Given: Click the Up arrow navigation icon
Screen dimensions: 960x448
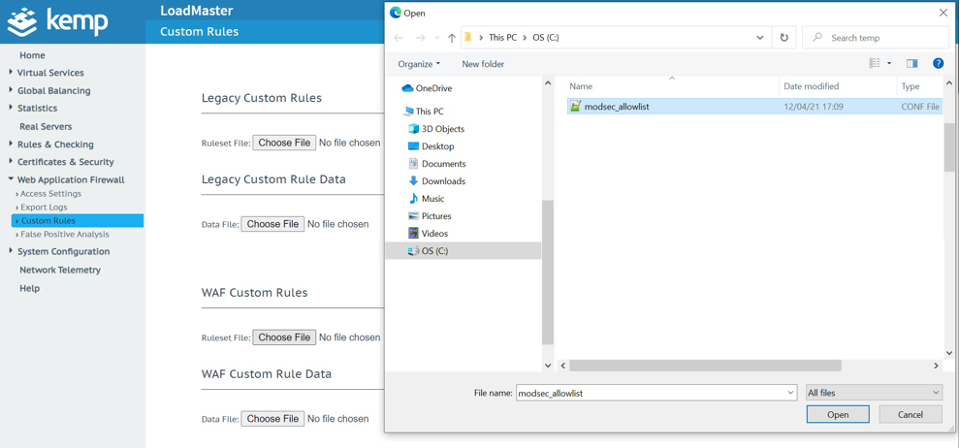Looking at the screenshot, I should [x=449, y=38].
